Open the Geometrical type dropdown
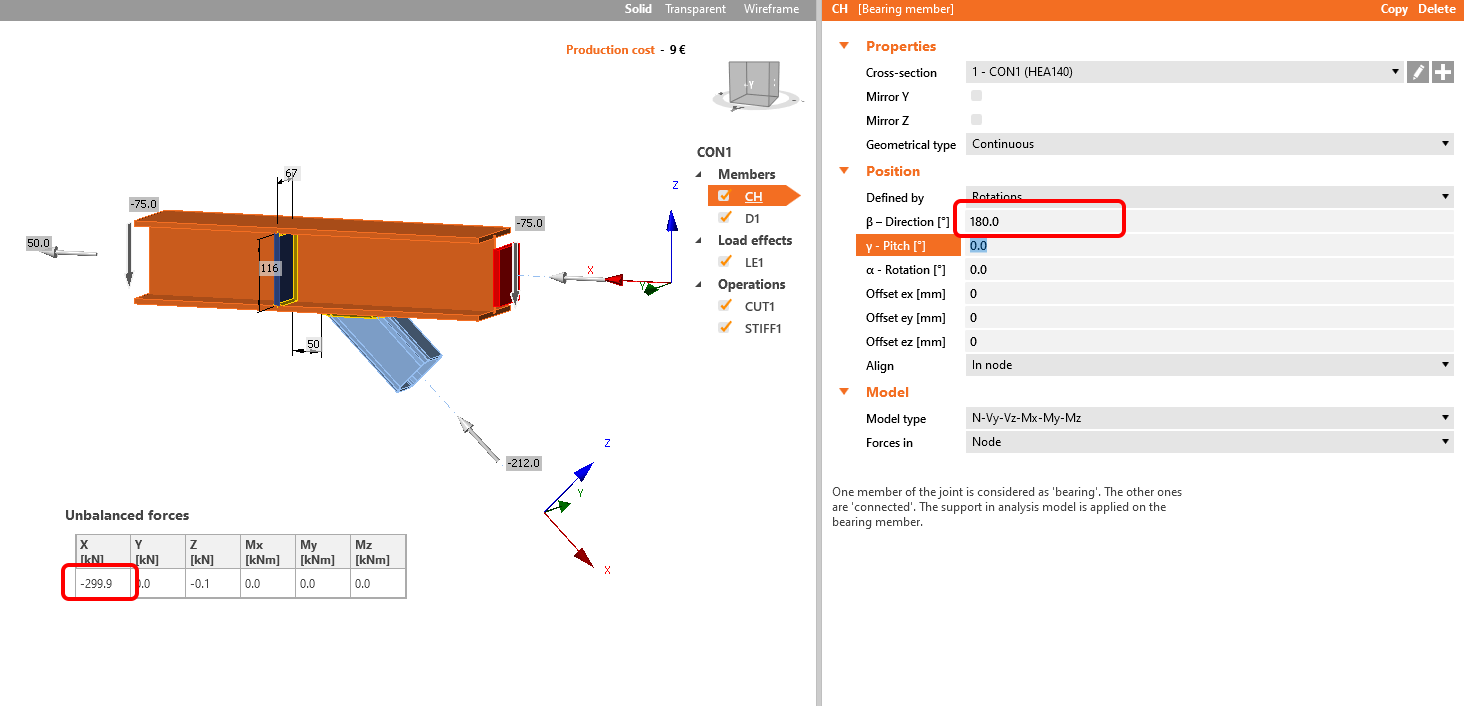The height and width of the screenshot is (706, 1464). pos(1209,144)
